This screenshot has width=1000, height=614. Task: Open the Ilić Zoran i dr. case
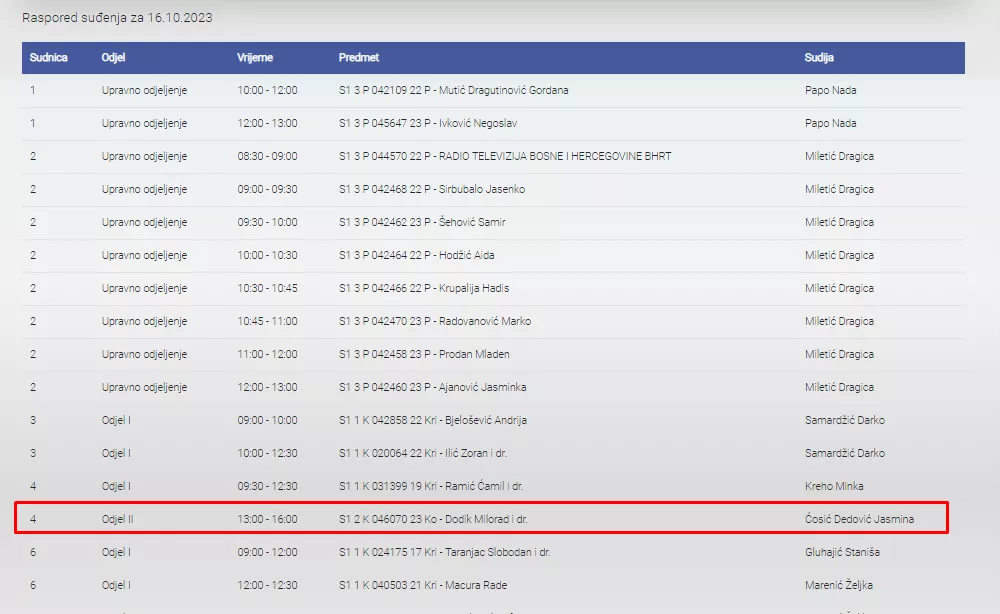(423, 453)
